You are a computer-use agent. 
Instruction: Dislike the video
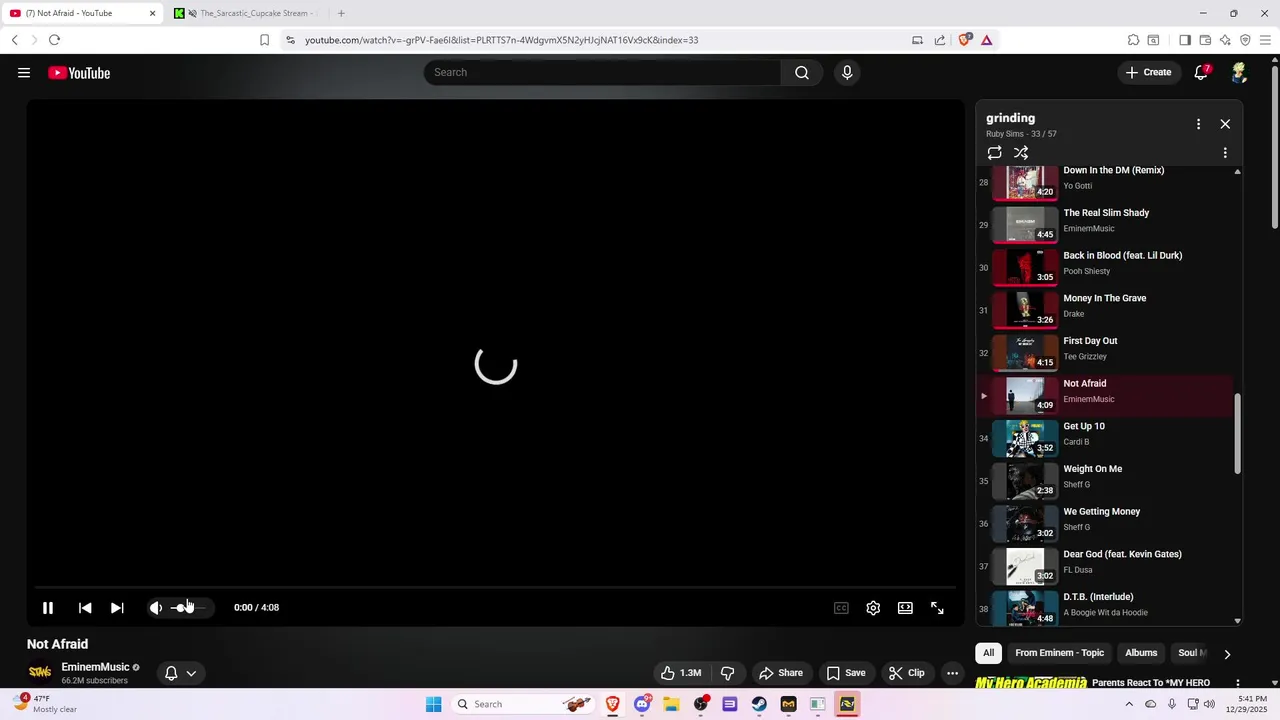click(728, 673)
